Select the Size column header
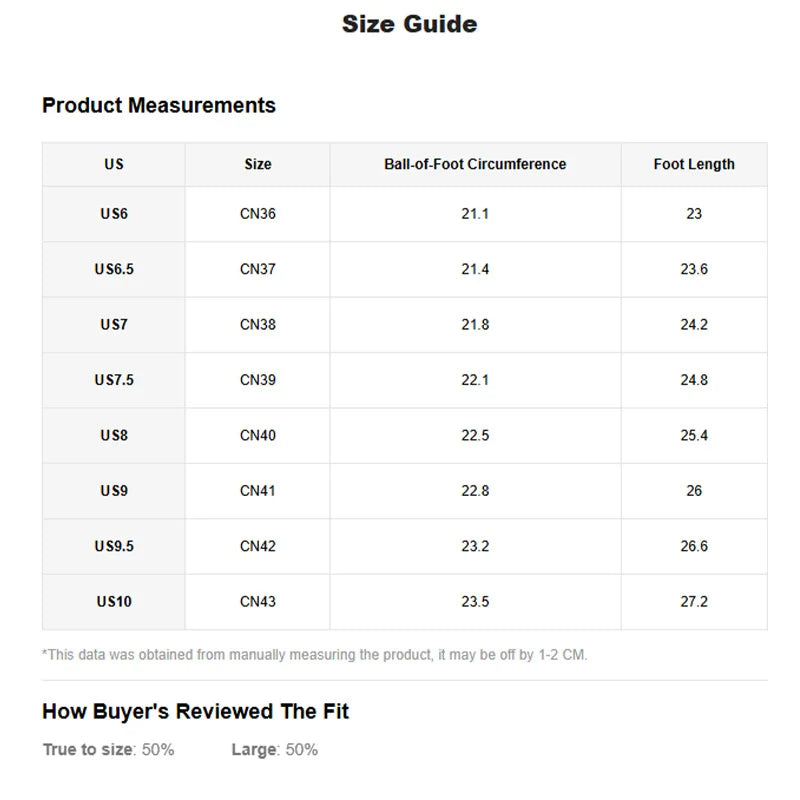Viewport: 800px width, 800px height. (x=257, y=164)
